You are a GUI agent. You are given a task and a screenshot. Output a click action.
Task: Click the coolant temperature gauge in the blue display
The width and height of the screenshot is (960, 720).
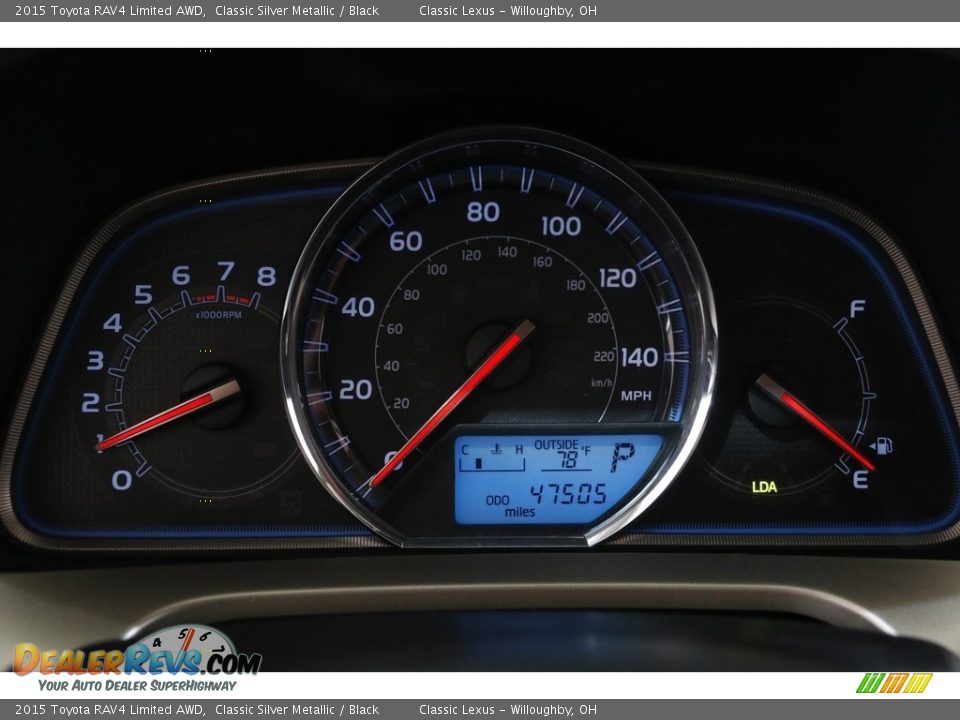(493, 457)
